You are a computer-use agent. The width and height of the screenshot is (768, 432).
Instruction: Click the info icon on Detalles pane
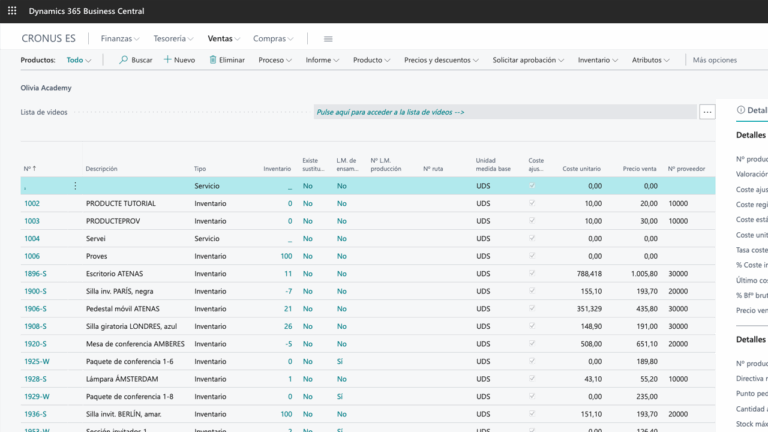(x=741, y=110)
